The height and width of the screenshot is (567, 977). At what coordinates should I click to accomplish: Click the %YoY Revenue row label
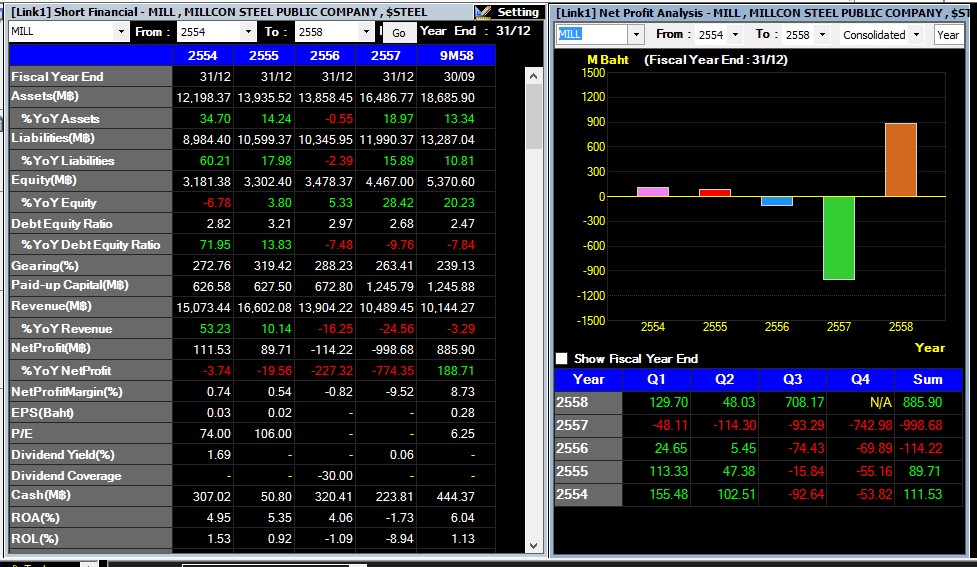click(91, 328)
